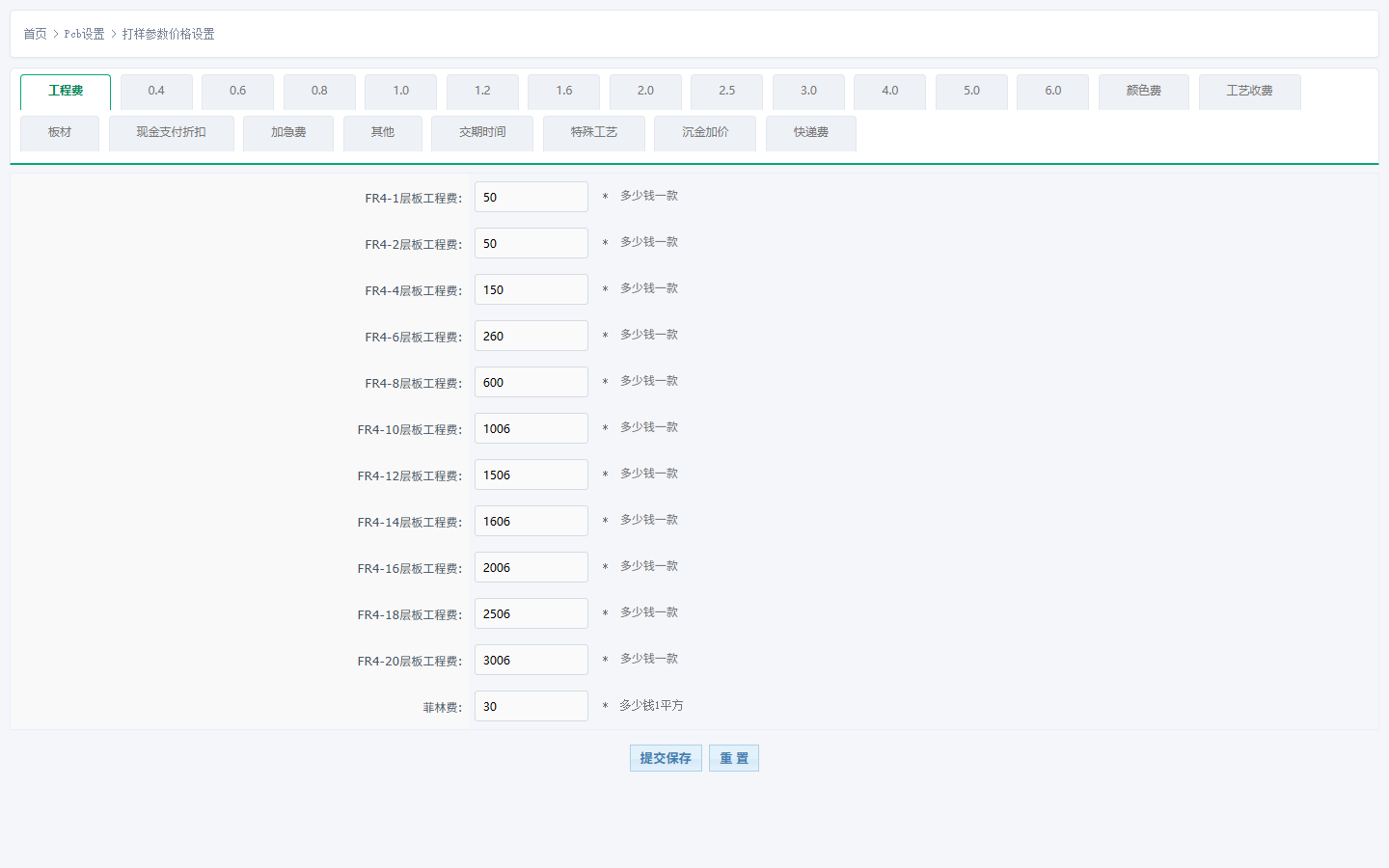Viewport: 1389px width, 868px height.
Task: Focus the FR4-12层板工程费 field
Action: [x=531, y=475]
